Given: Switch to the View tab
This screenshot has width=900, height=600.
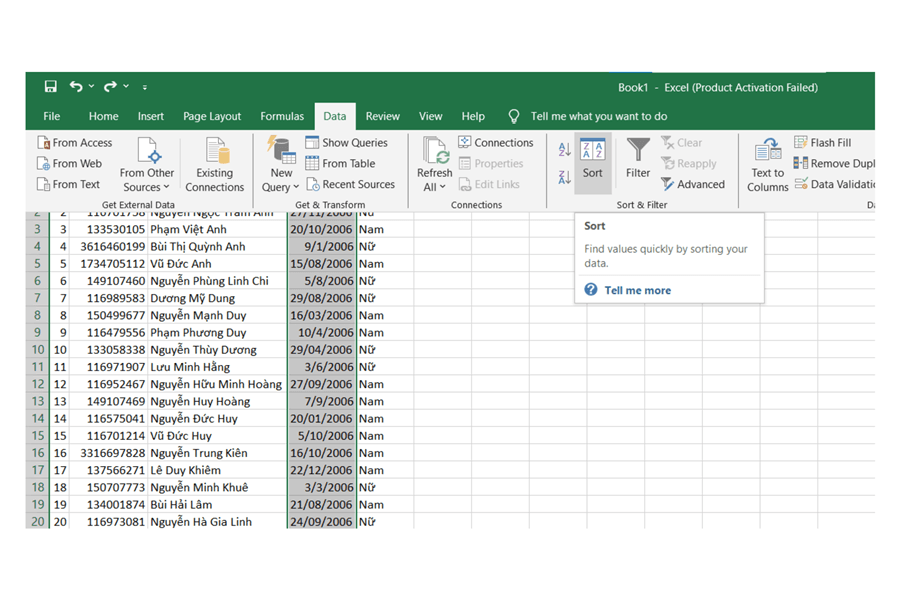Looking at the screenshot, I should point(430,116).
